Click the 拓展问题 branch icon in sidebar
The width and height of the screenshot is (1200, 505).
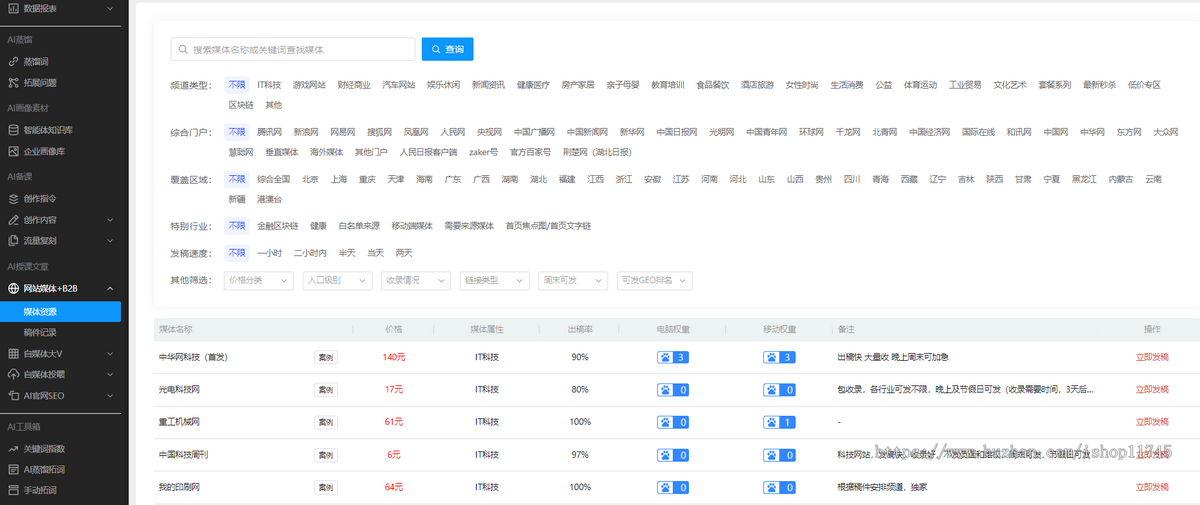[x=13, y=82]
